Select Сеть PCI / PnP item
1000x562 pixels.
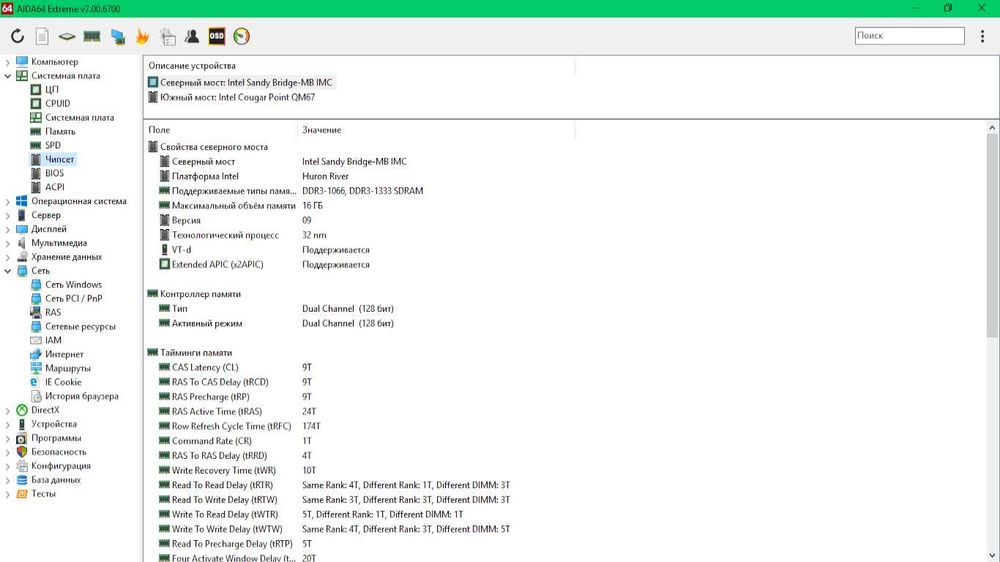pyautogui.click(x=73, y=299)
